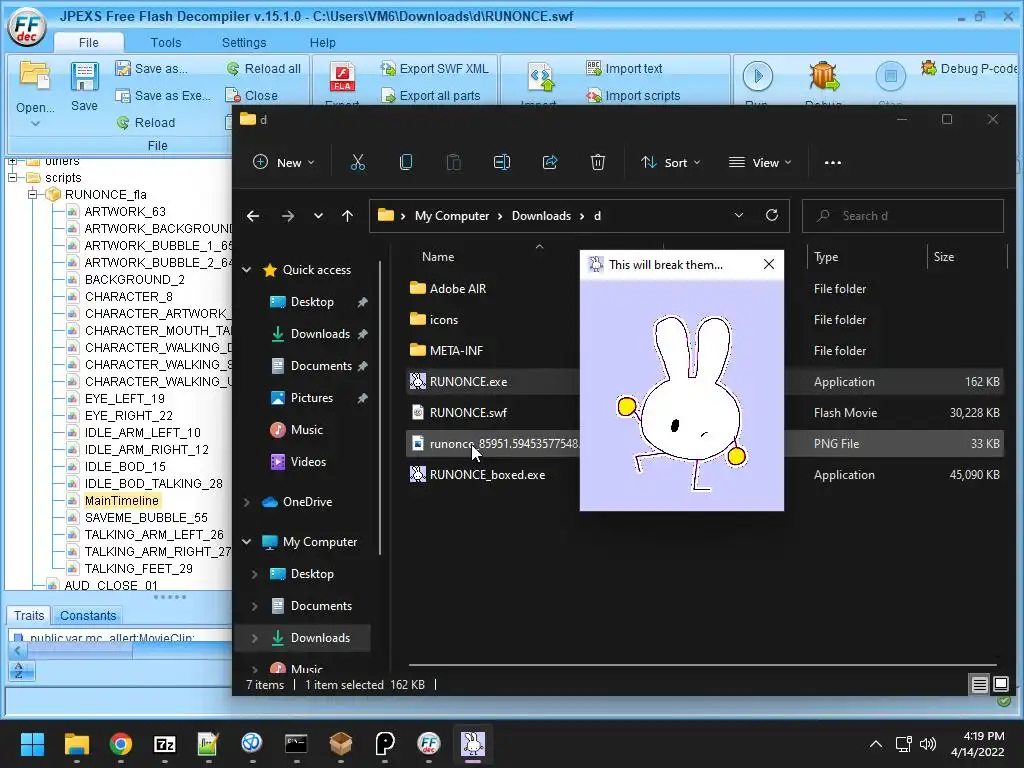Screen dimensions: 1024x768
Task: Click the Copy icon in Explorer toolbar
Action: click(406, 163)
